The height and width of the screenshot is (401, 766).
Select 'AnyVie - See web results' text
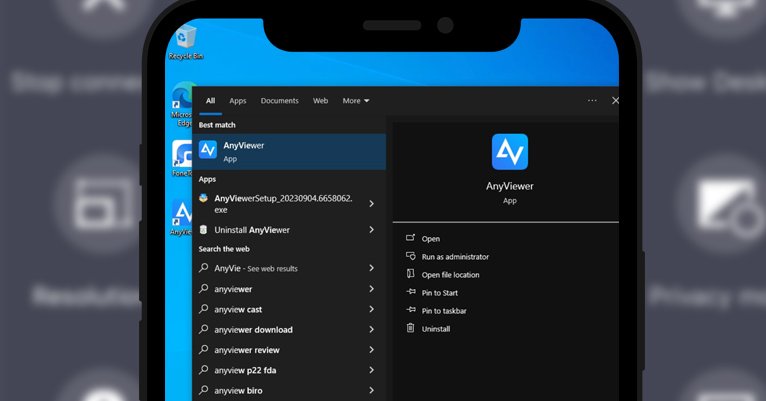point(256,268)
